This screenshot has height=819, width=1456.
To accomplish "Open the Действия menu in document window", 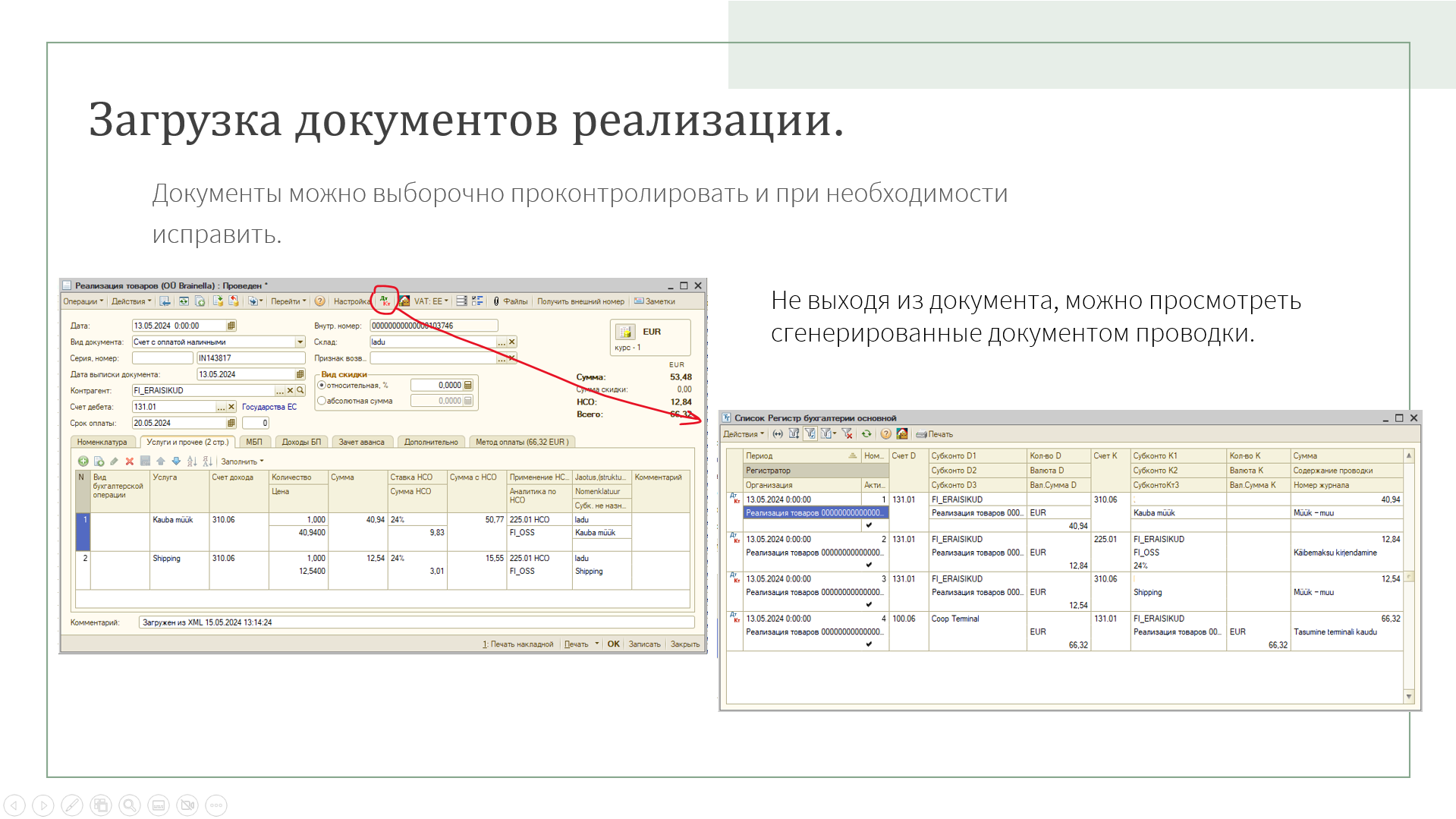I will tap(131, 301).
